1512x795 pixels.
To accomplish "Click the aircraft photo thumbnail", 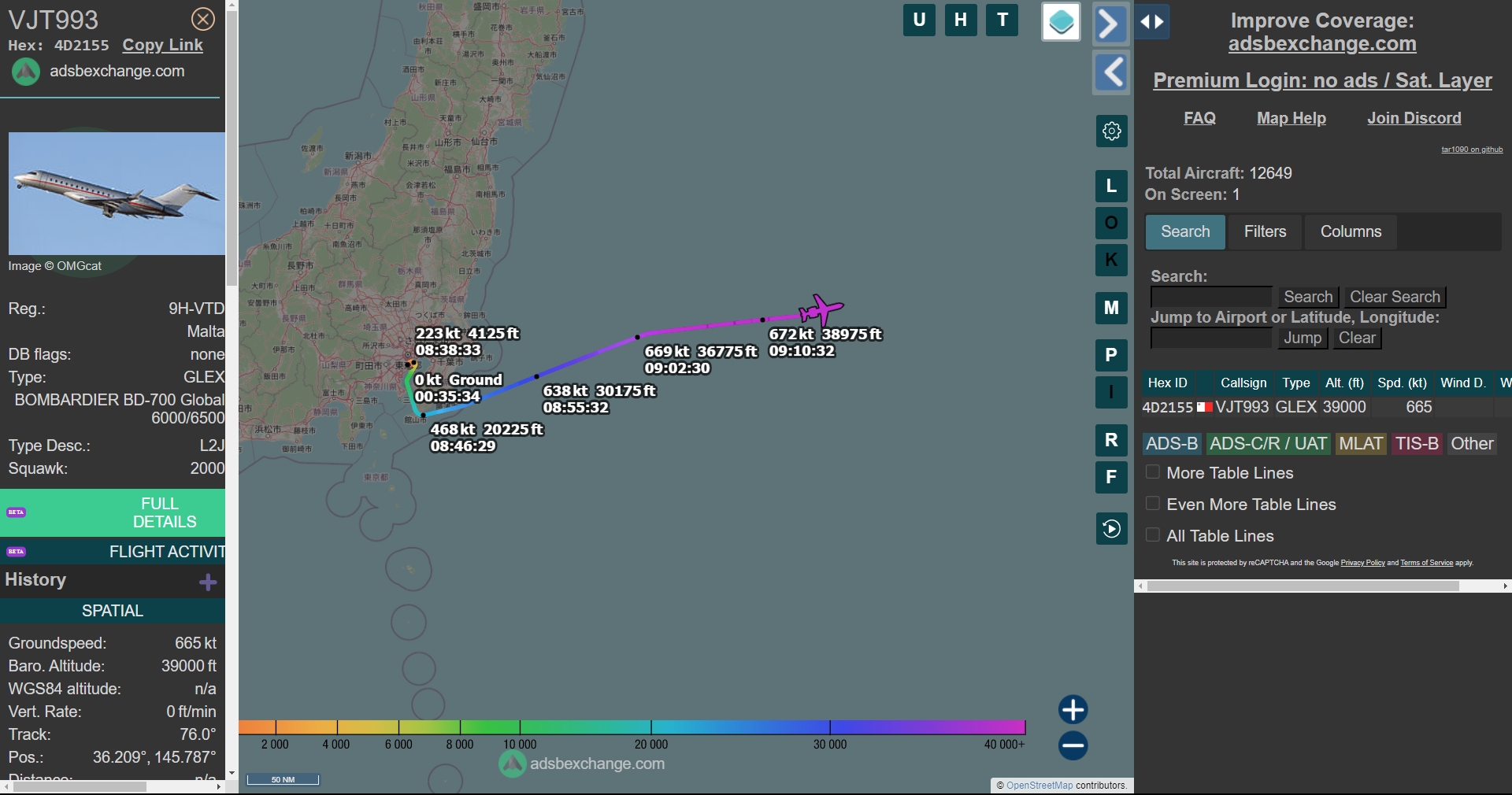I will (117, 194).
